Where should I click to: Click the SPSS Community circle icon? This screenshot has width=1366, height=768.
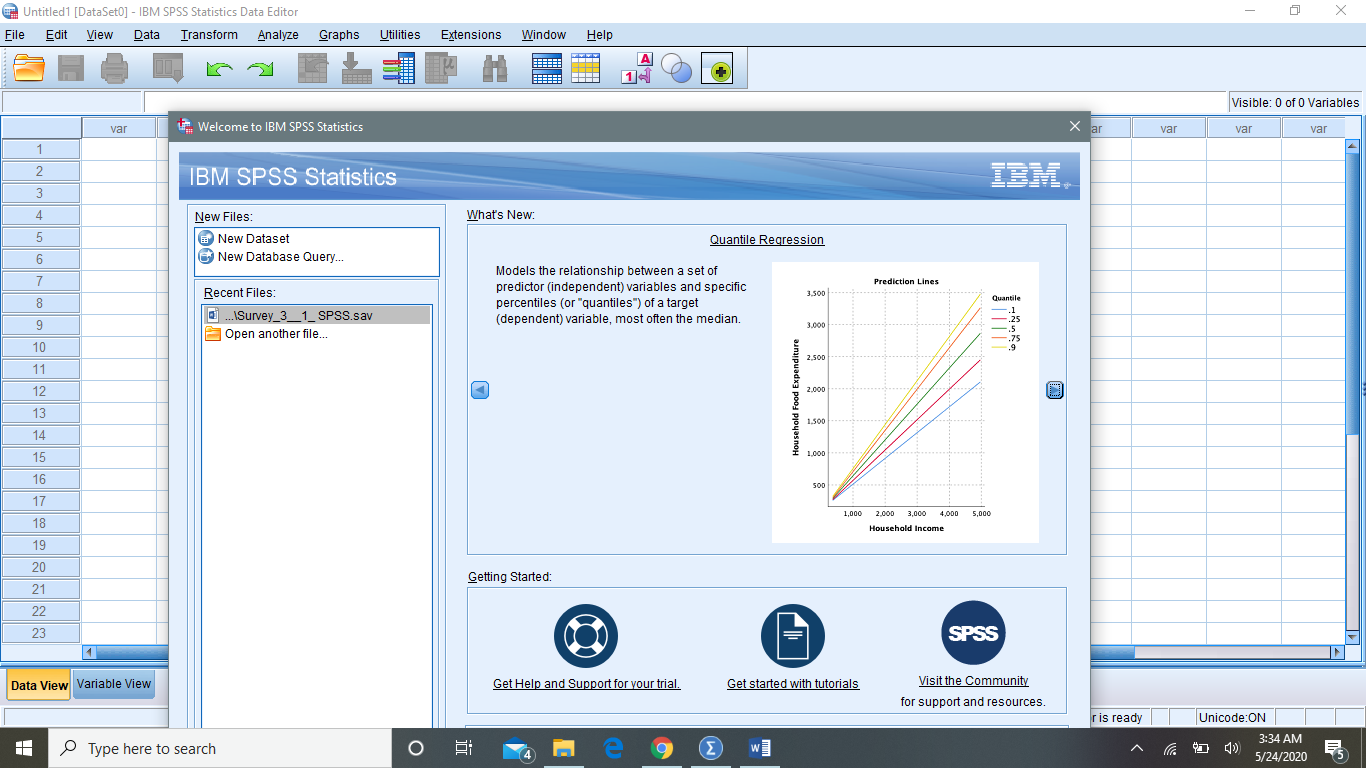972,633
